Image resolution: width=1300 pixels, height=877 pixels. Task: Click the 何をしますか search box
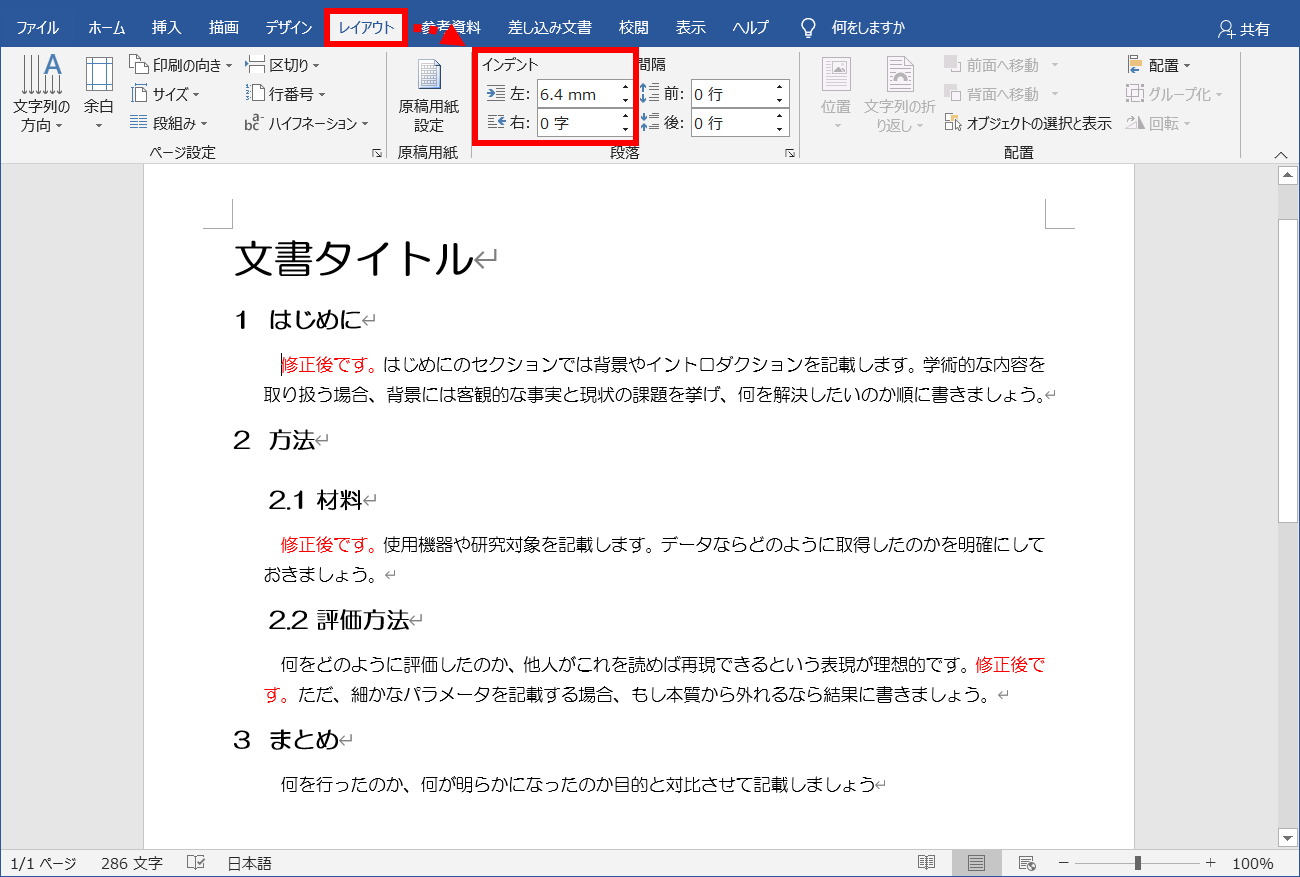[x=867, y=28]
